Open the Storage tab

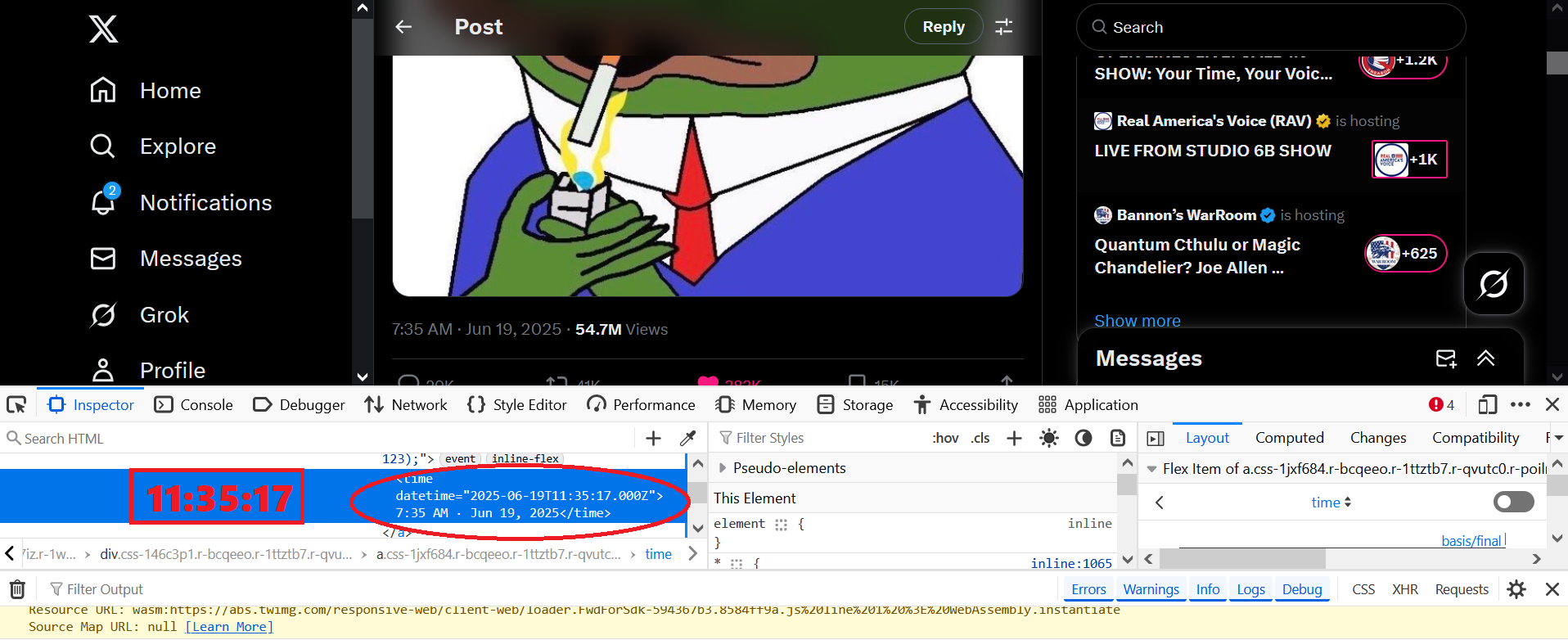click(x=855, y=405)
